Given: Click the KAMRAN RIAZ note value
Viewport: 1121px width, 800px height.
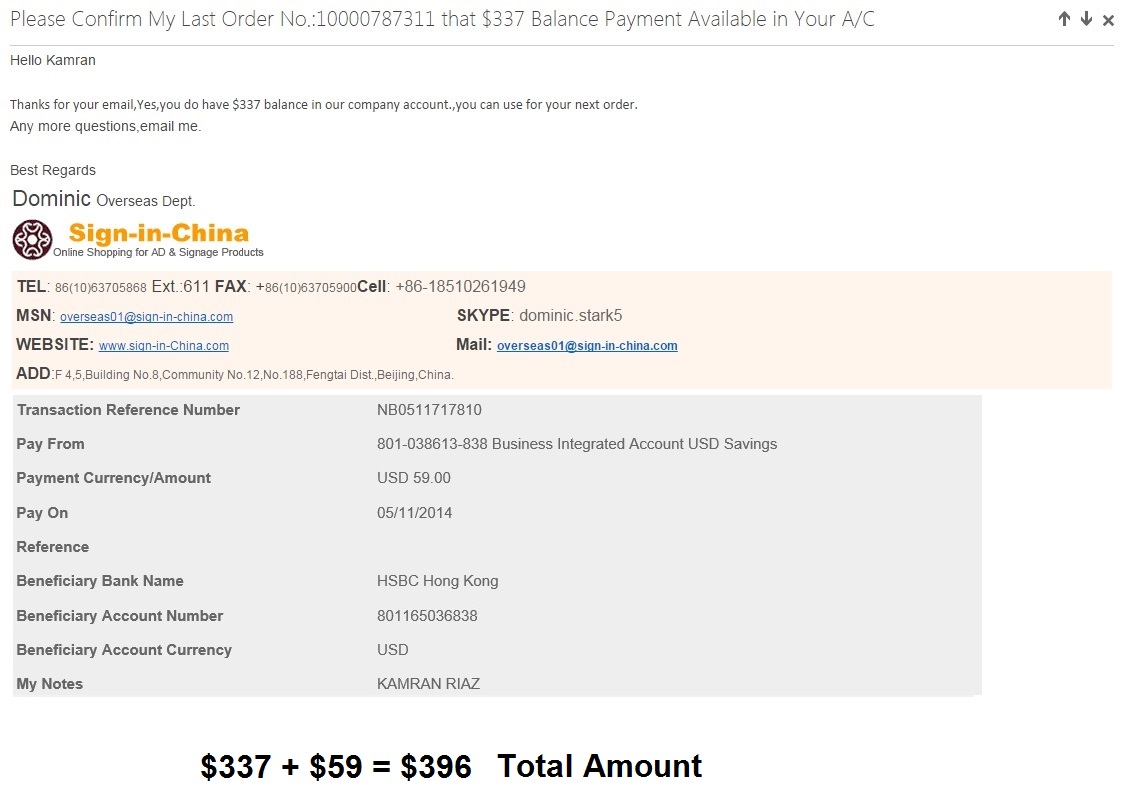Looking at the screenshot, I should point(428,683).
